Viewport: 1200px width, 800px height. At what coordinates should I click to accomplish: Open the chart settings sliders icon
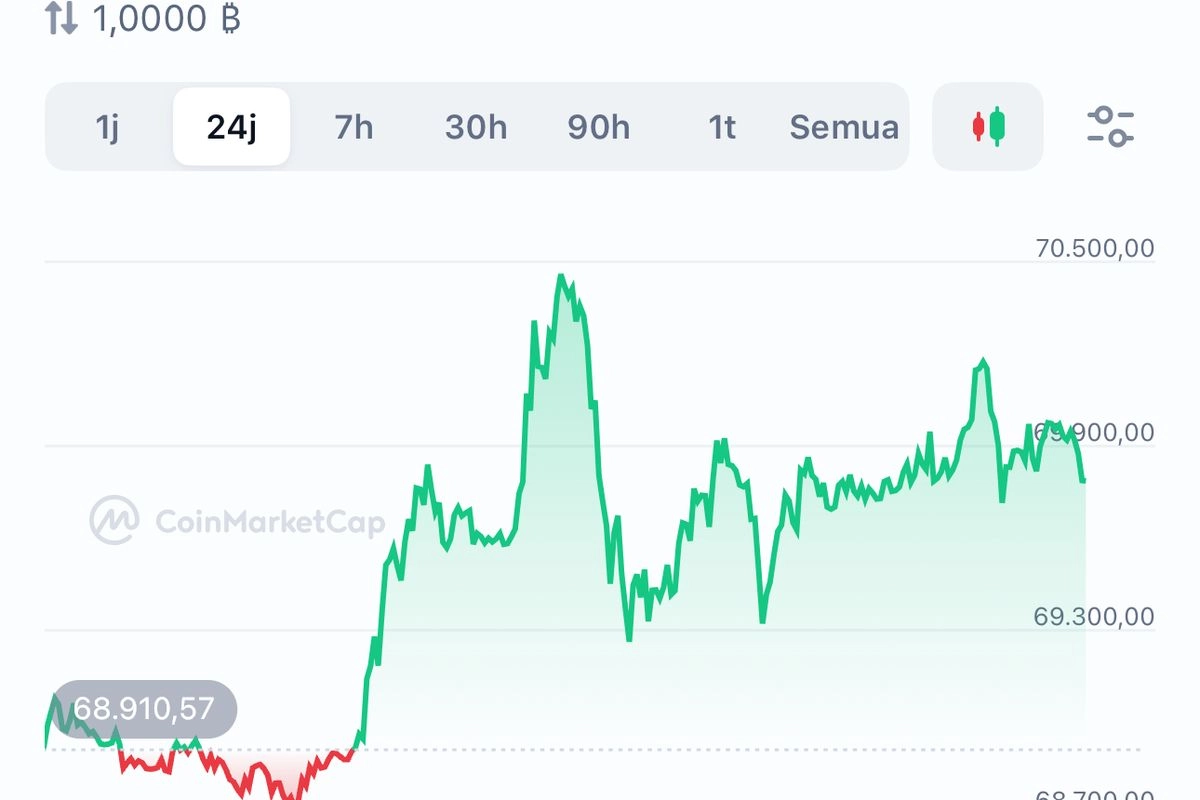tap(1113, 127)
